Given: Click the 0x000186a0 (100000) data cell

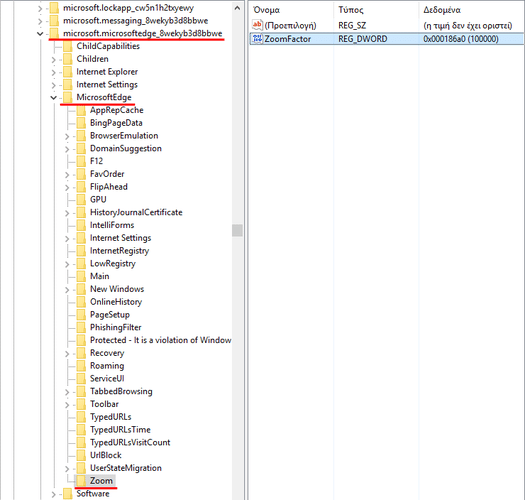Looking at the screenshot, I should [x=461, y=39].
